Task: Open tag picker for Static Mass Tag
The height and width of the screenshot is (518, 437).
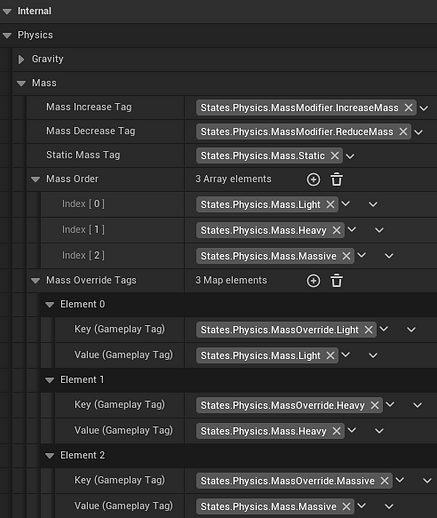Action: click(x=350, y=156)
